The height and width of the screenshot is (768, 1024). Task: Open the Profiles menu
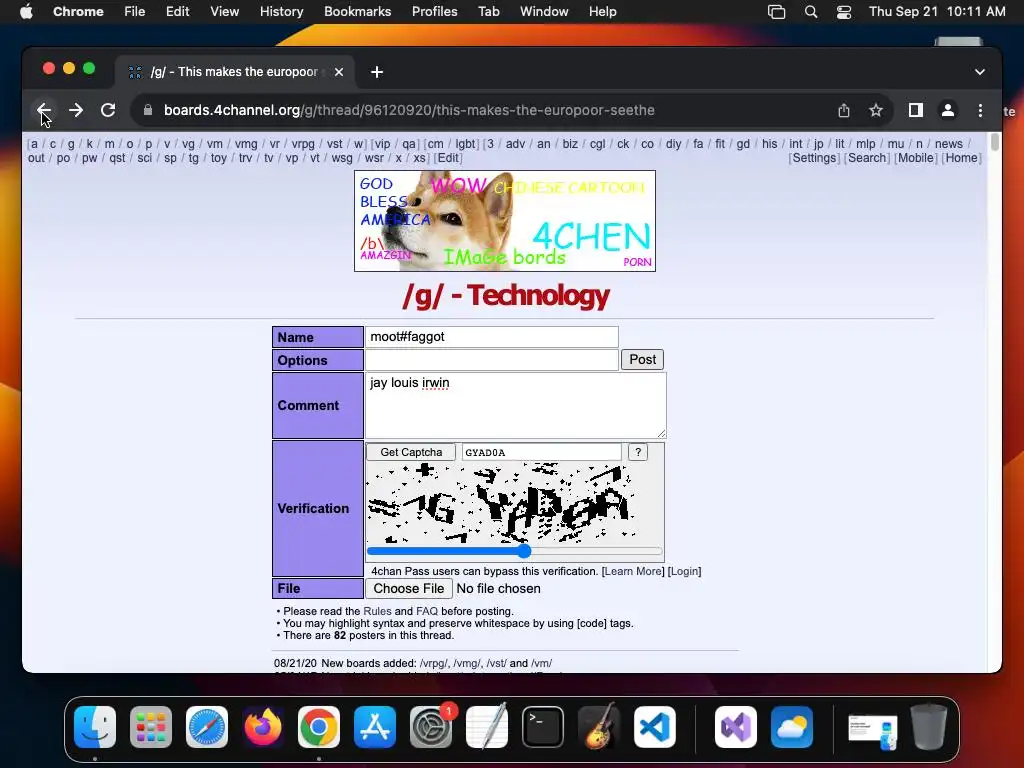(x=434, y=12)
